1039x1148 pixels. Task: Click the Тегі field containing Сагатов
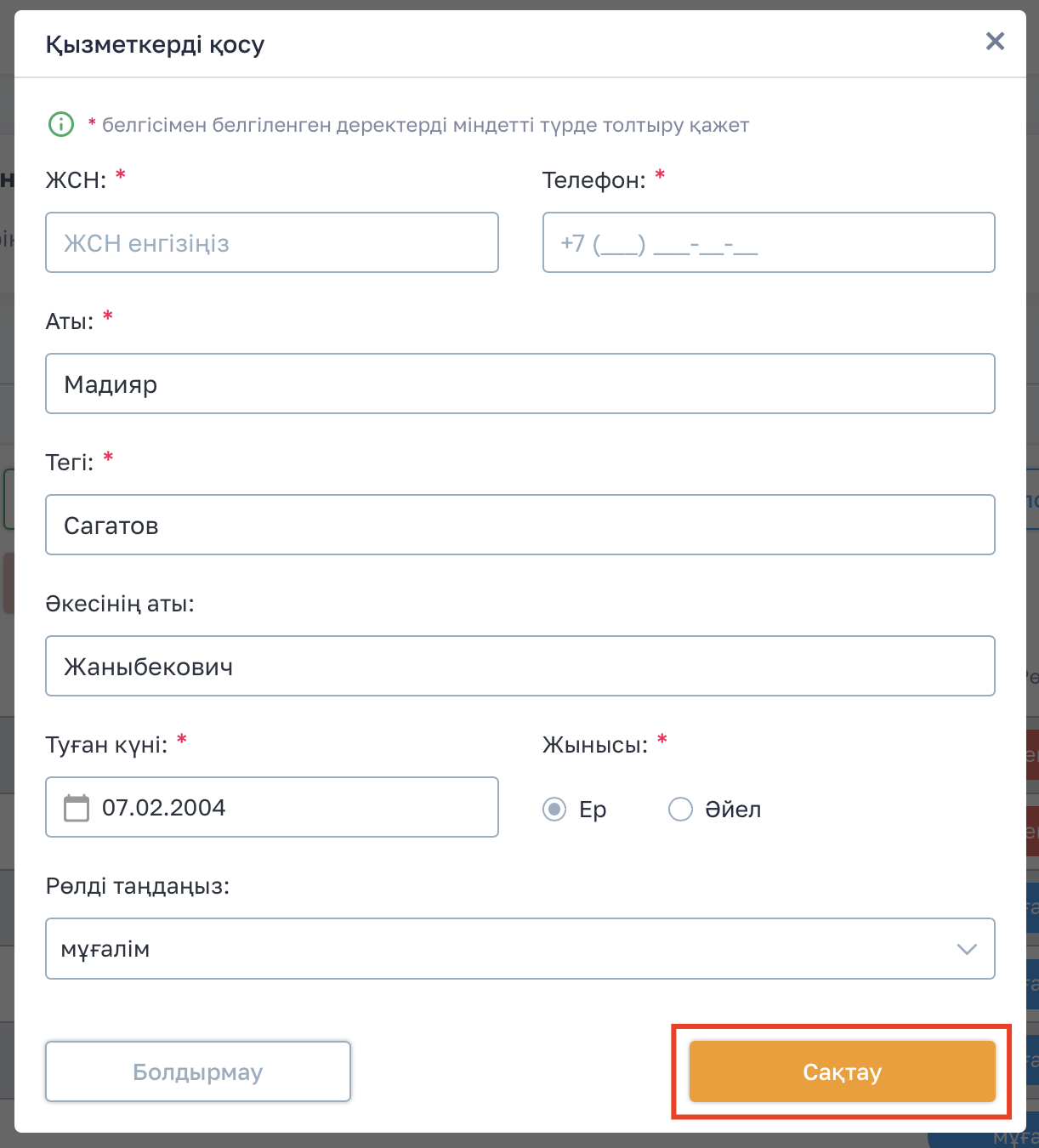tap(520, 526)
